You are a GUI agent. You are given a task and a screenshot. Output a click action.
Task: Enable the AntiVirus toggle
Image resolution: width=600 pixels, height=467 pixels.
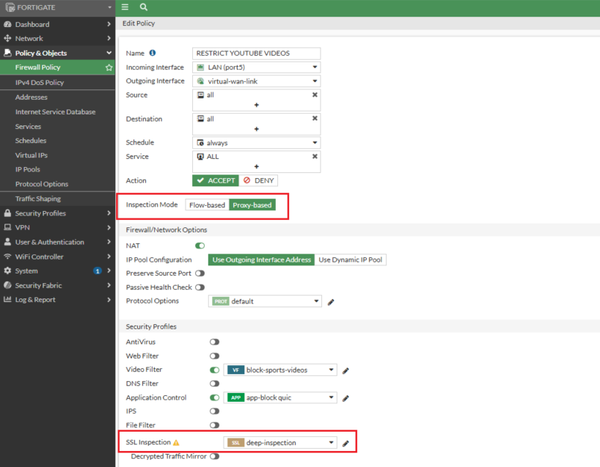click(x=214, y=342)
